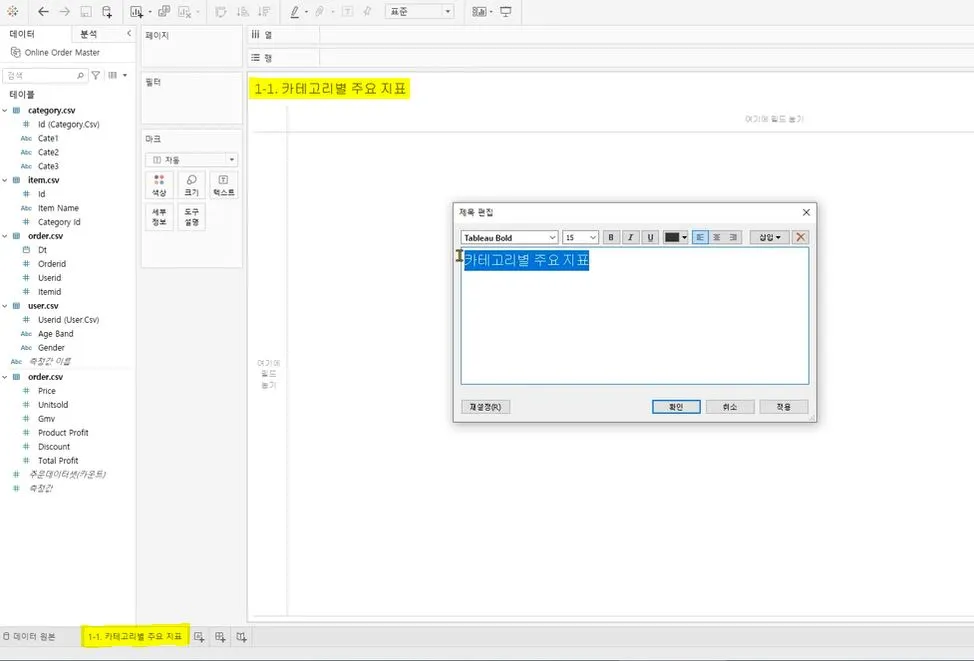
Task: Toggle underline formatting in title editor
Action: point(650,237)
